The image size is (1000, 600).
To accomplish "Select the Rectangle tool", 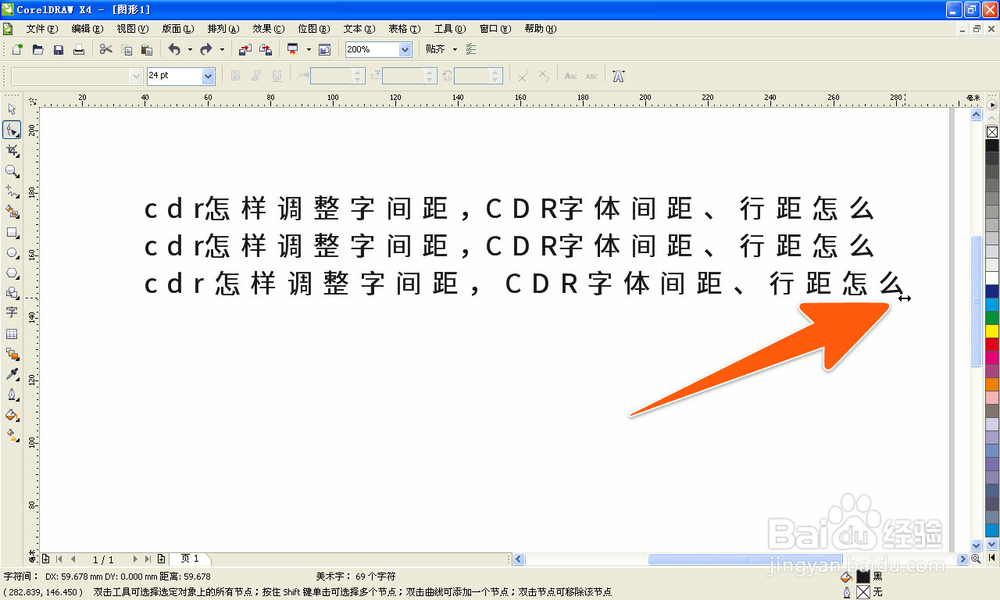I will click(11, 232).
